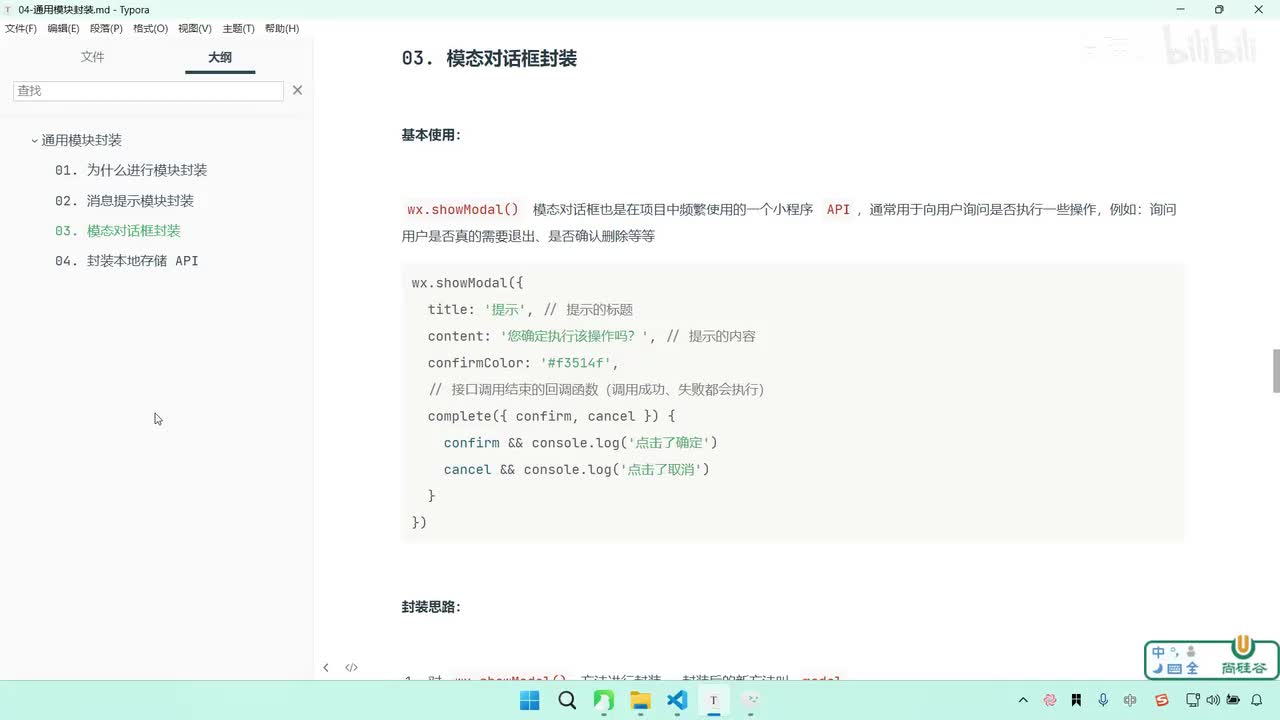This screenshot has height=720, width=1280.
Task: Click the battery tray icon
Action: [1233, 700]
